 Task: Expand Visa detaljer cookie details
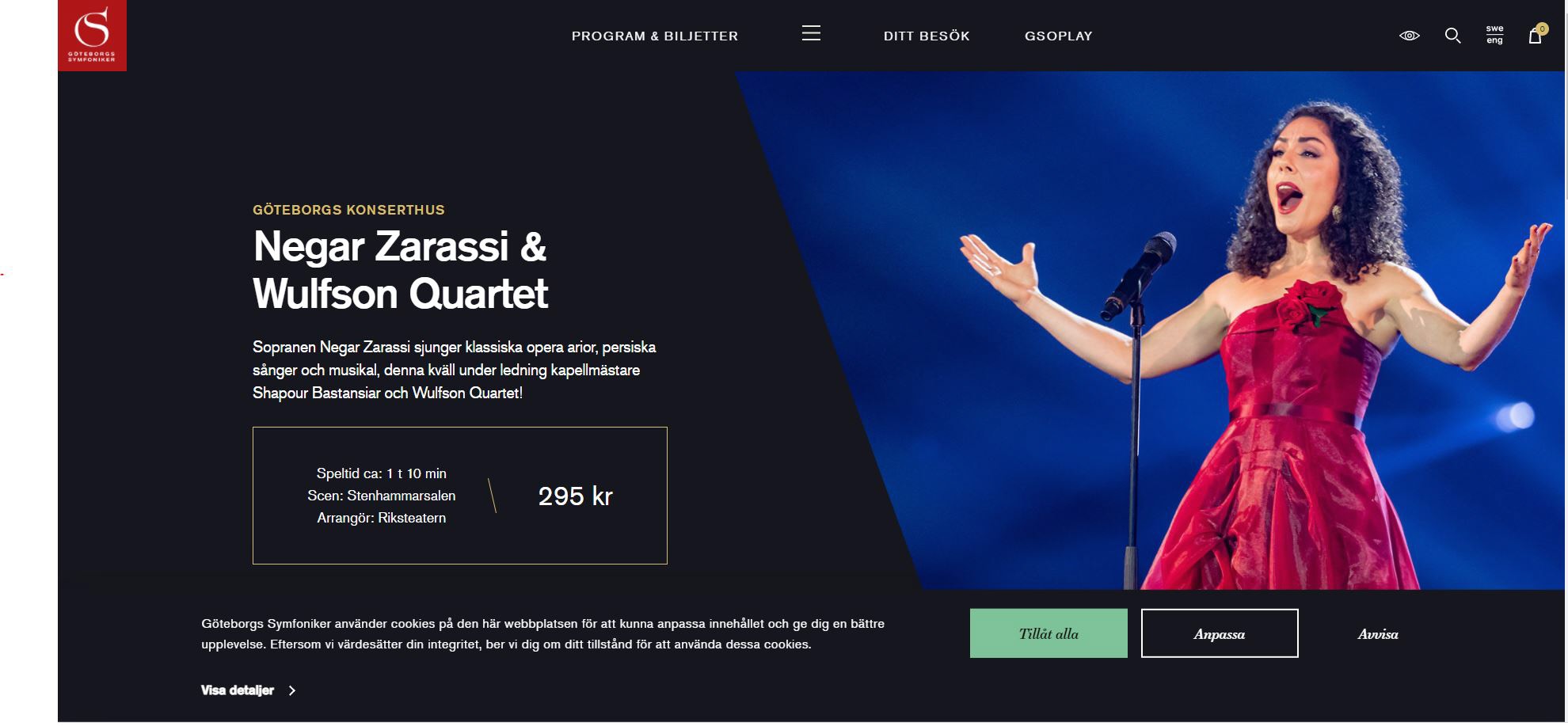point(238,690)
